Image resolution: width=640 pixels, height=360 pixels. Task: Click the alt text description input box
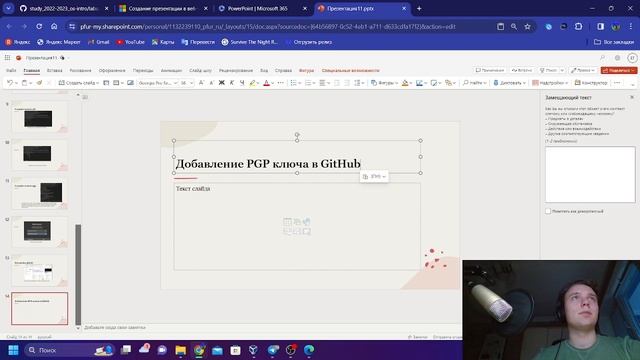[x=590, y=174]
